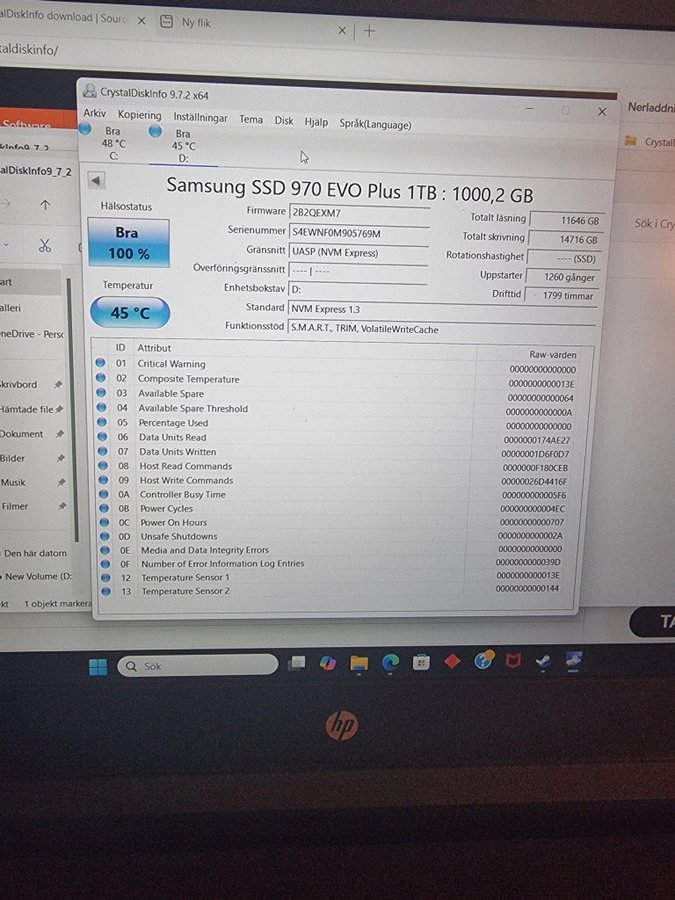Open File Explorer from the taskbar

click(359, 663)
